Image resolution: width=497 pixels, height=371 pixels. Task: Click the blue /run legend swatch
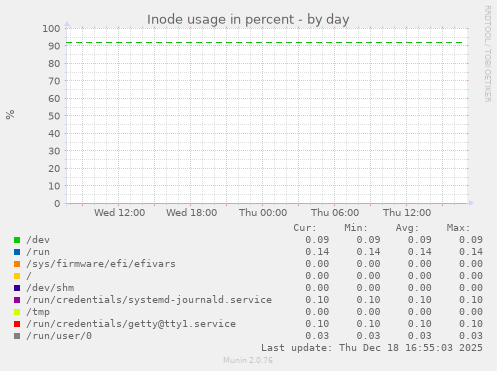[x=17, y=252]
